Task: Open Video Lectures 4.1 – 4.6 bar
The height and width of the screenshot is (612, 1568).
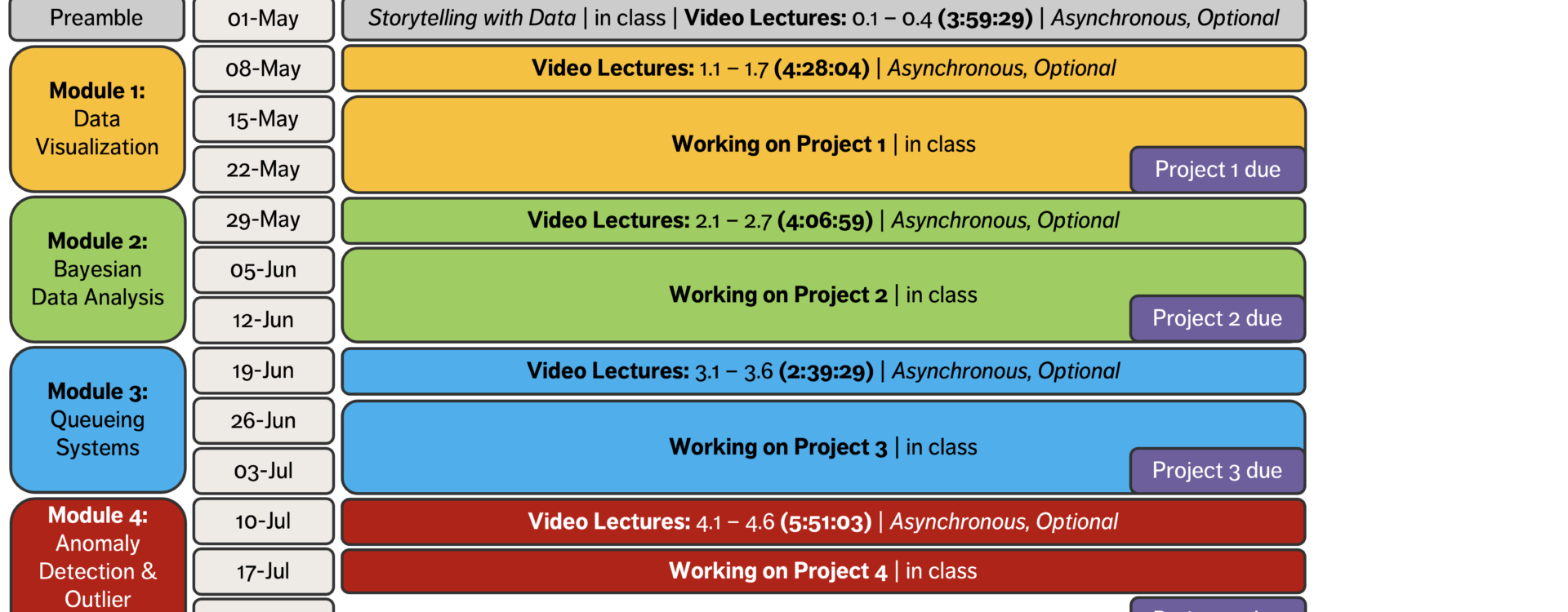Action: pos(823,522)
